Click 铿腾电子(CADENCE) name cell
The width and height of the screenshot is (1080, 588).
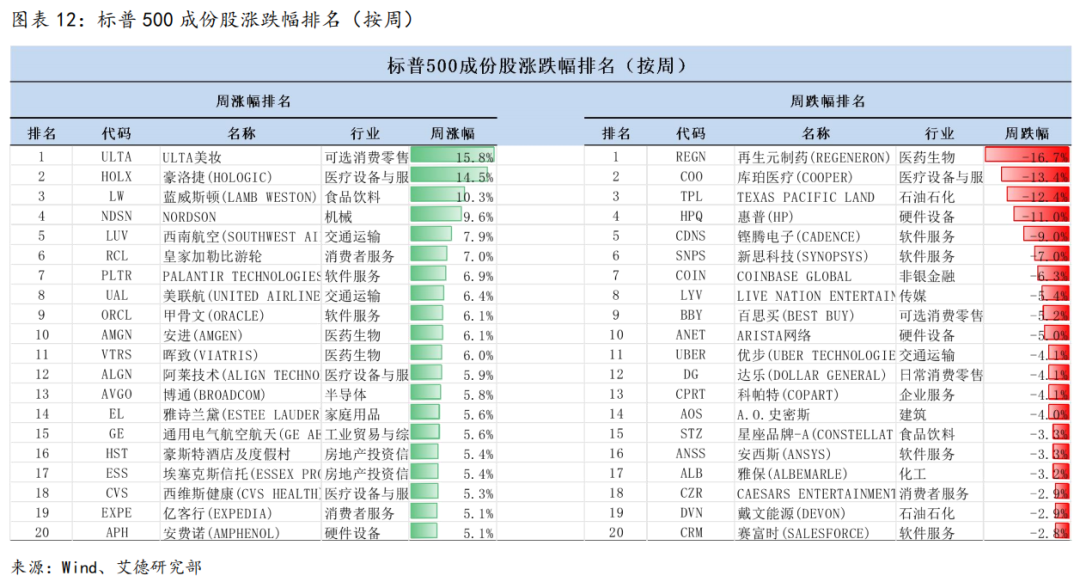click(798, 236)
